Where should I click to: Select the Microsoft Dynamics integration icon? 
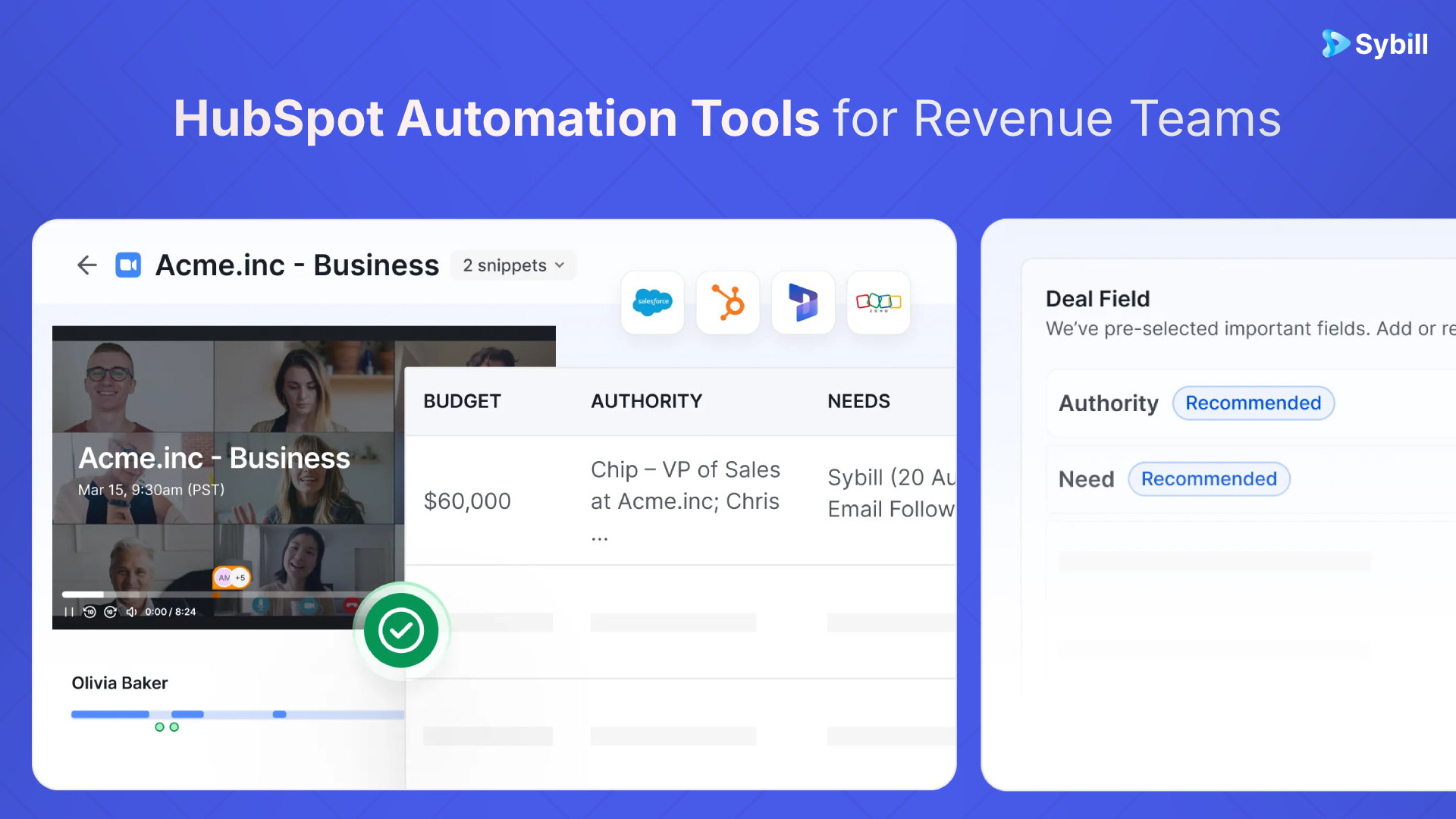(x=803, y=303)
